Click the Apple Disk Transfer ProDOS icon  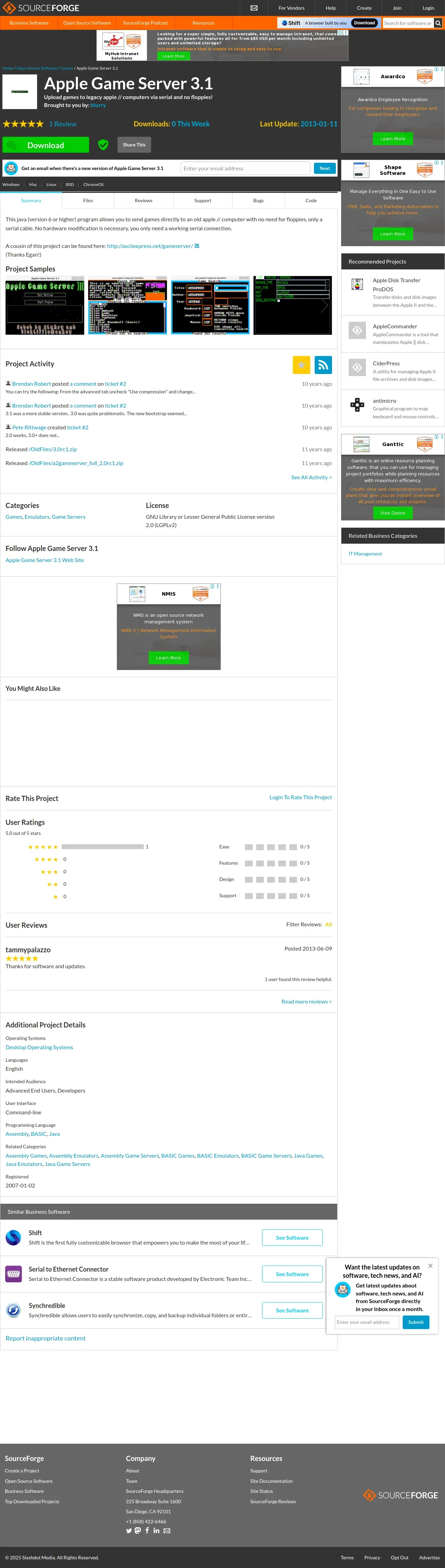[x=358, y=284]
